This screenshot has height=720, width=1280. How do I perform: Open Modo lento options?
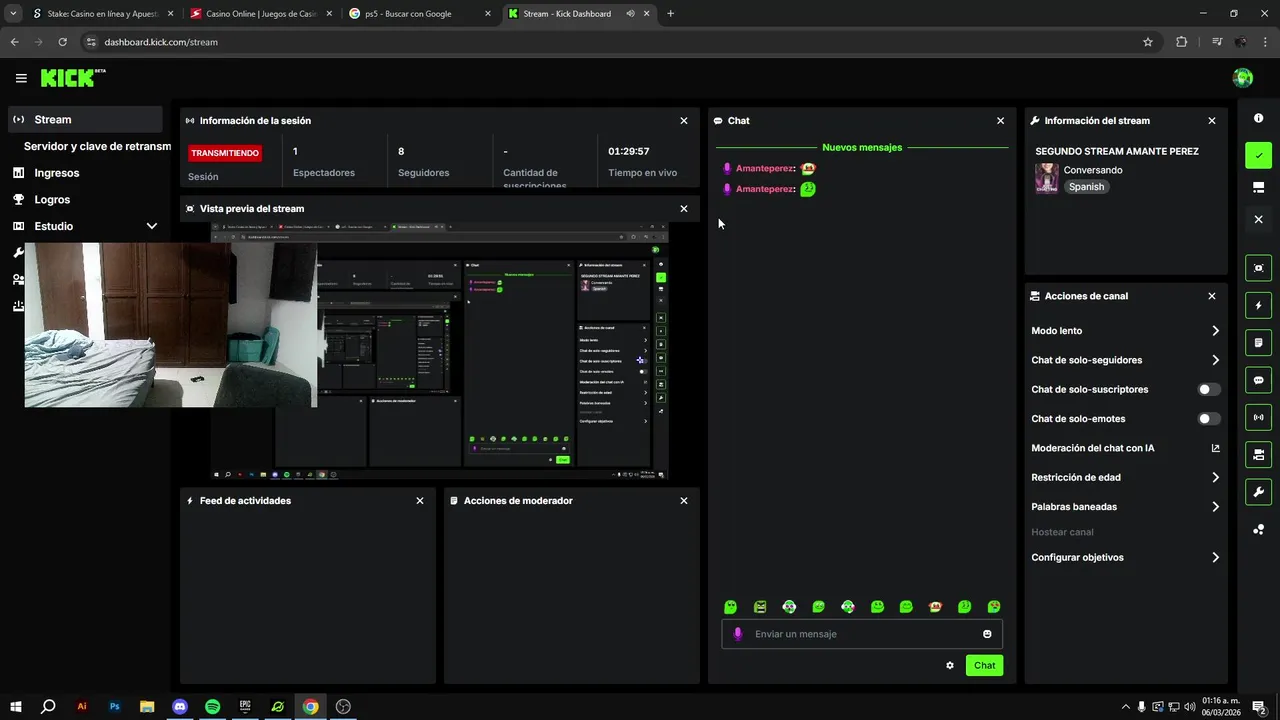pyautogui.click(x=1126, y=331)
